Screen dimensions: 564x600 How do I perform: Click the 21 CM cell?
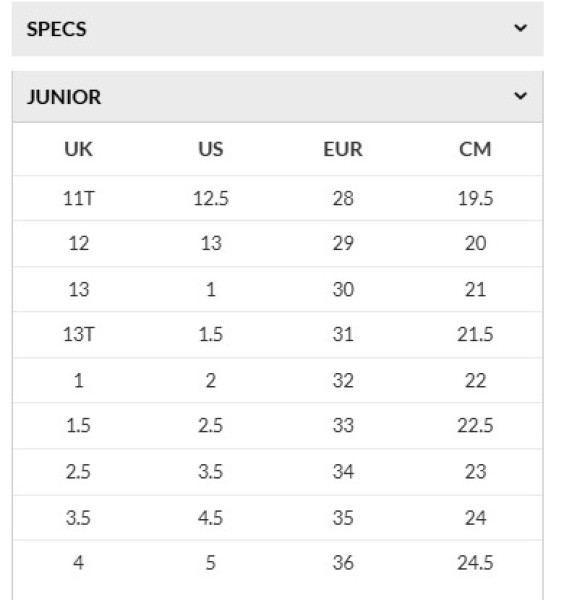pos(475,289)
